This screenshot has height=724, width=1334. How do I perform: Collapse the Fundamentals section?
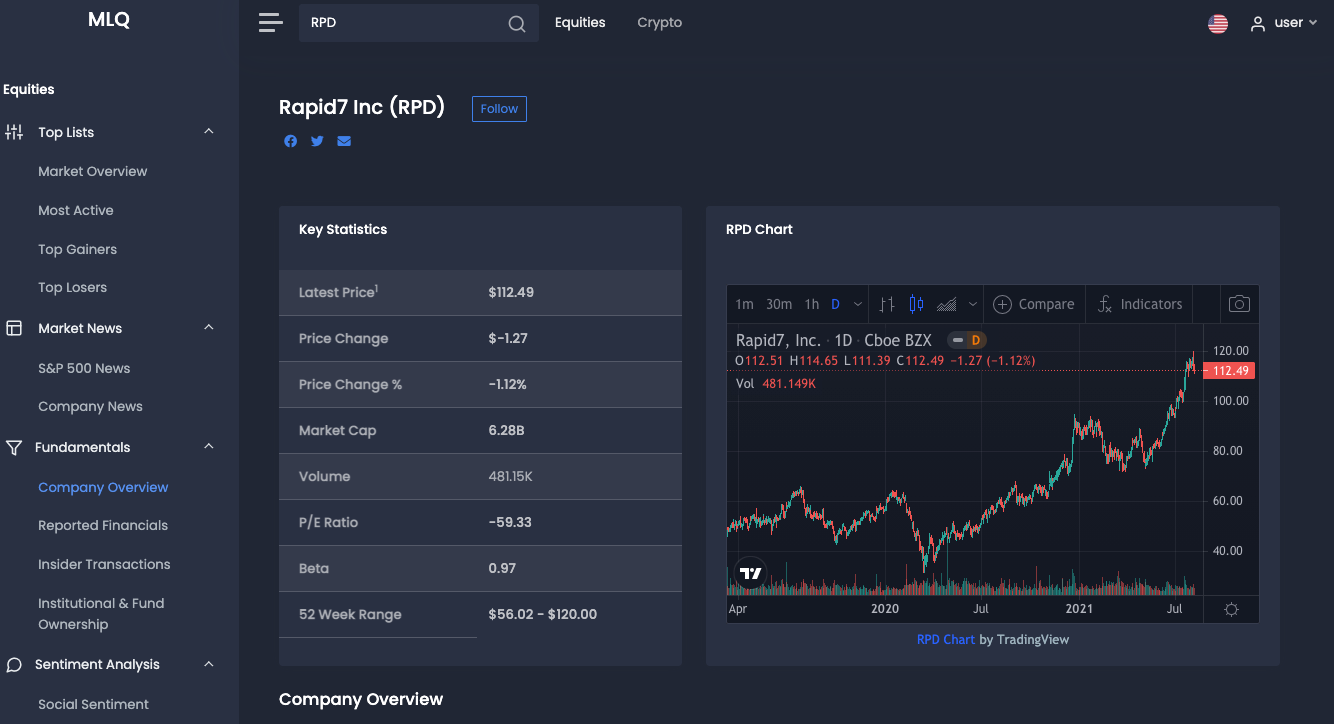click(x=209, y=446)
